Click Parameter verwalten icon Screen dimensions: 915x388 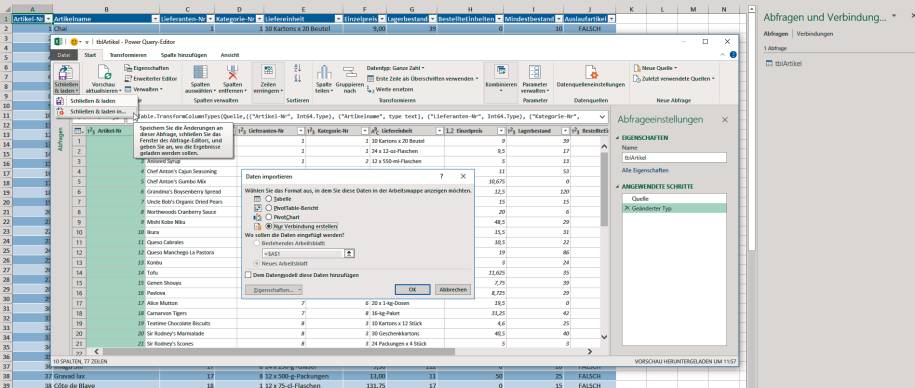click(535, 72)
